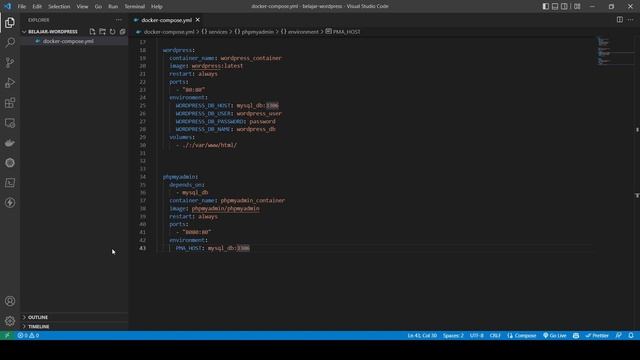Open the Extensions view
Image resolution: width=640 pixels, height=360 pixels.
[x=10, y=102]
